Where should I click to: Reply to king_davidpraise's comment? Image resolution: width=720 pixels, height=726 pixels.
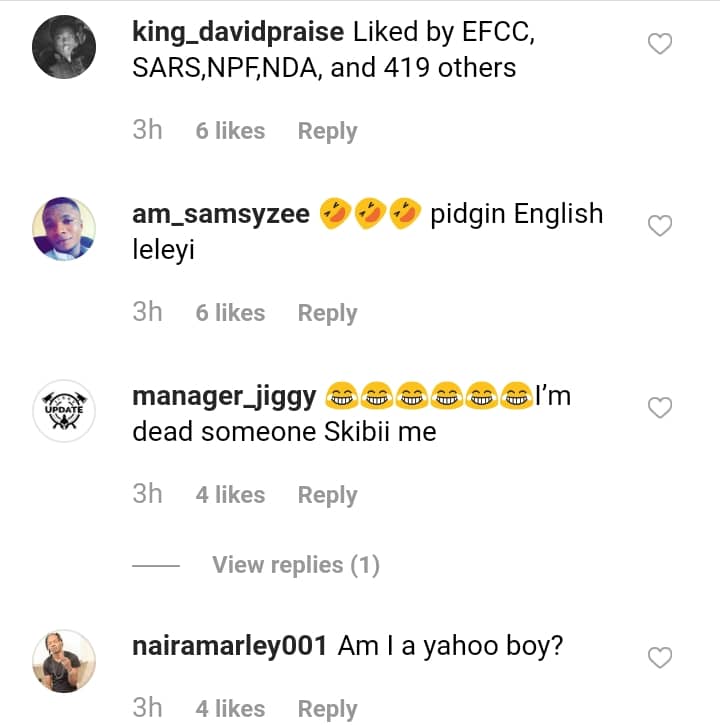[x=327, y=131]
